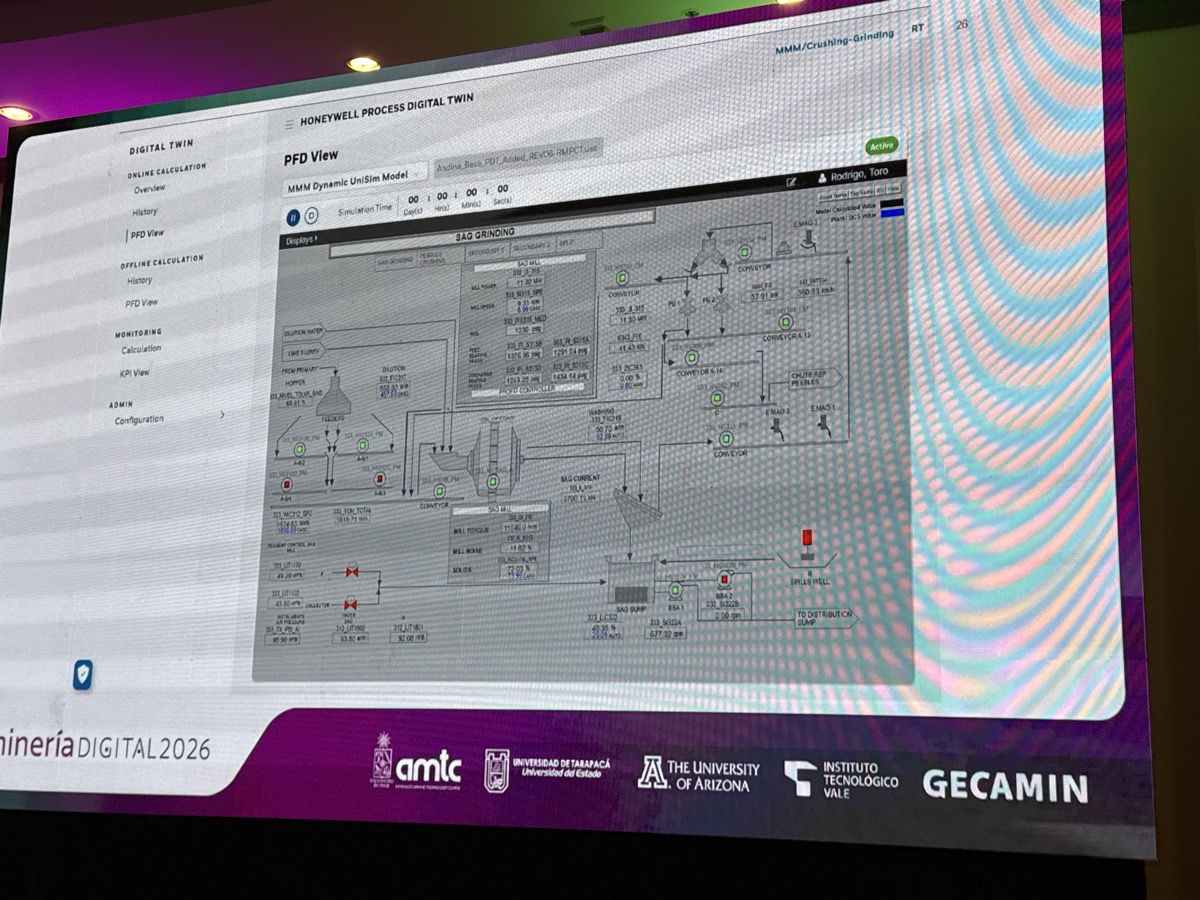The height and width of the screenshot is (900, 1200).
Task: Toggle the green status on CONVEYOR A-12
Action: tap(786, 321)
